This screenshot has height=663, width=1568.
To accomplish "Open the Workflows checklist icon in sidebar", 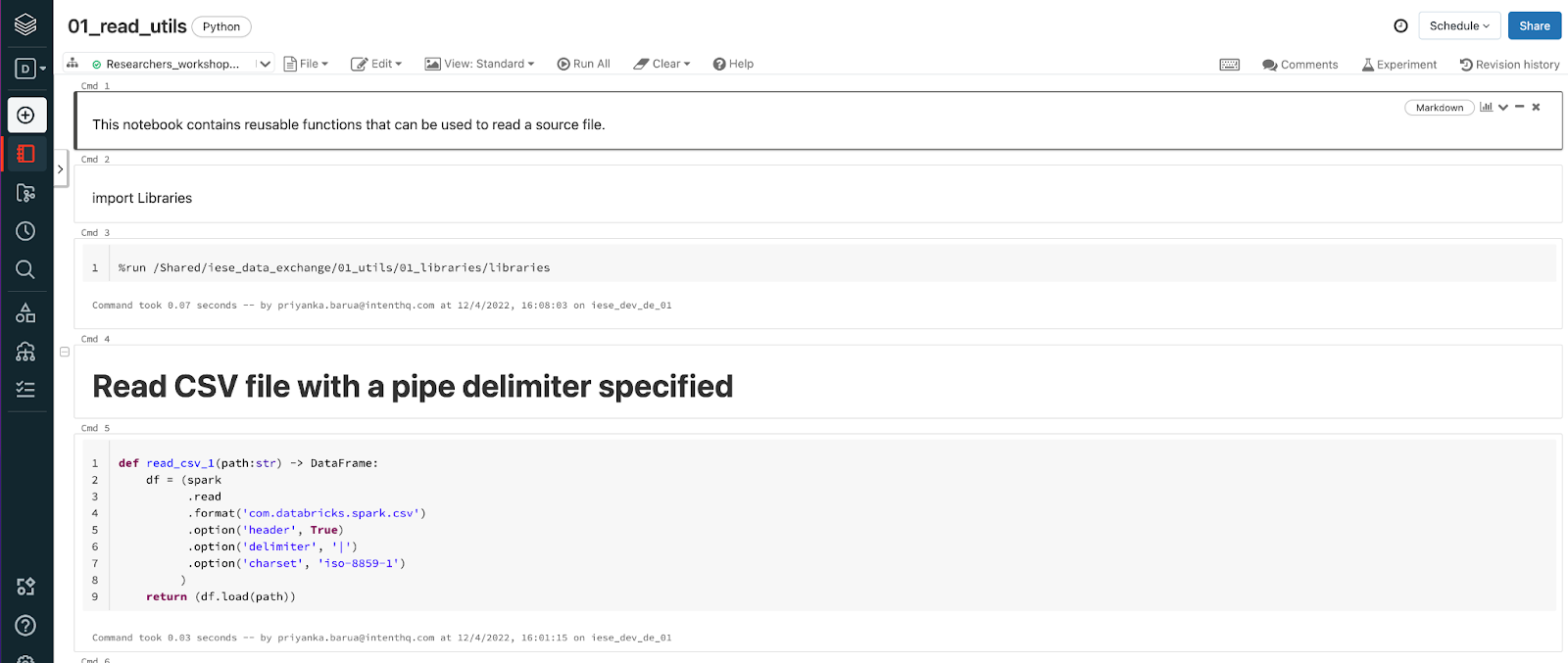I will point(26,390).
